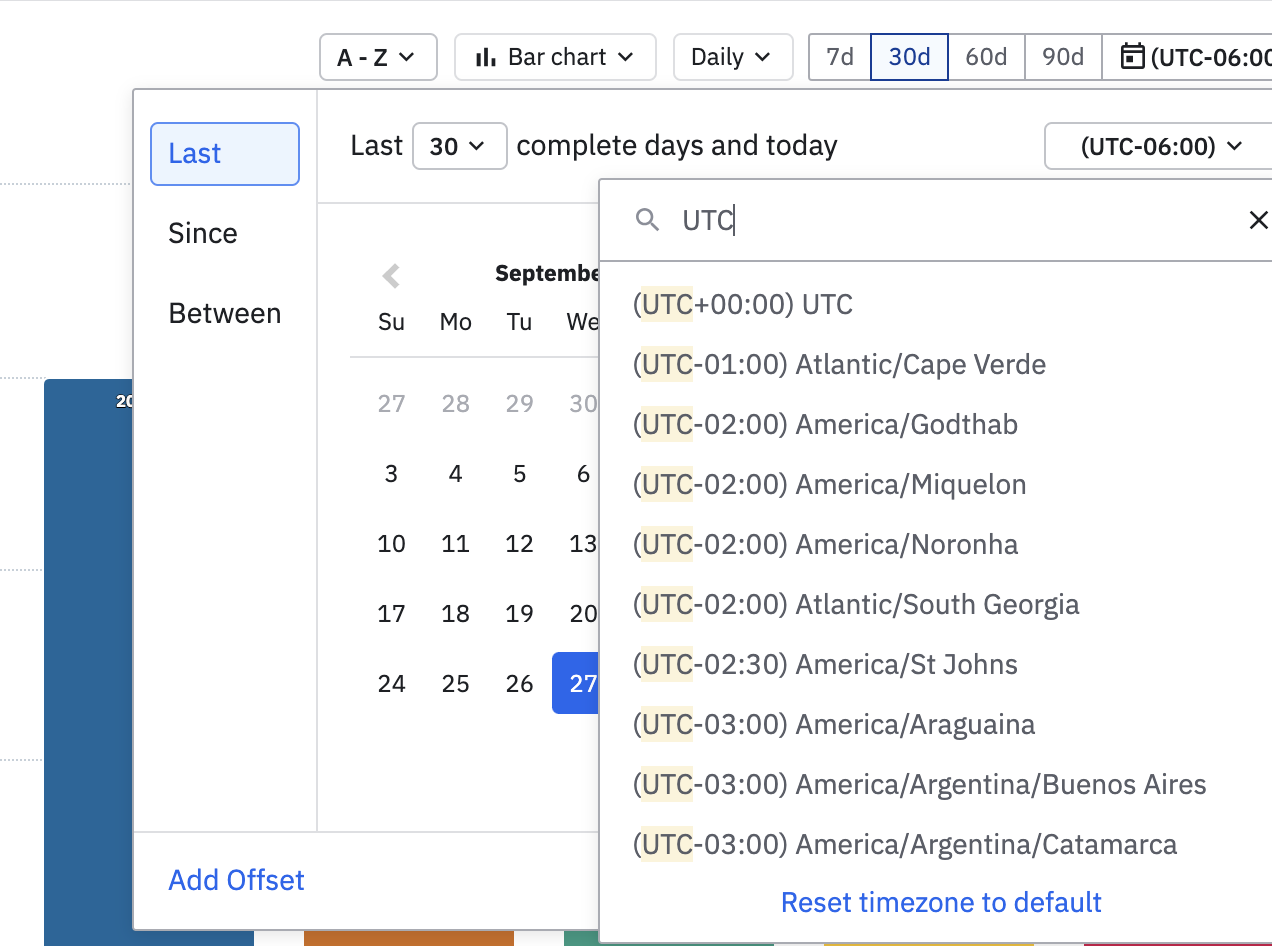1272x946 pixels.
Task: Clear the timezone search with X
Action: point(1258,220)
